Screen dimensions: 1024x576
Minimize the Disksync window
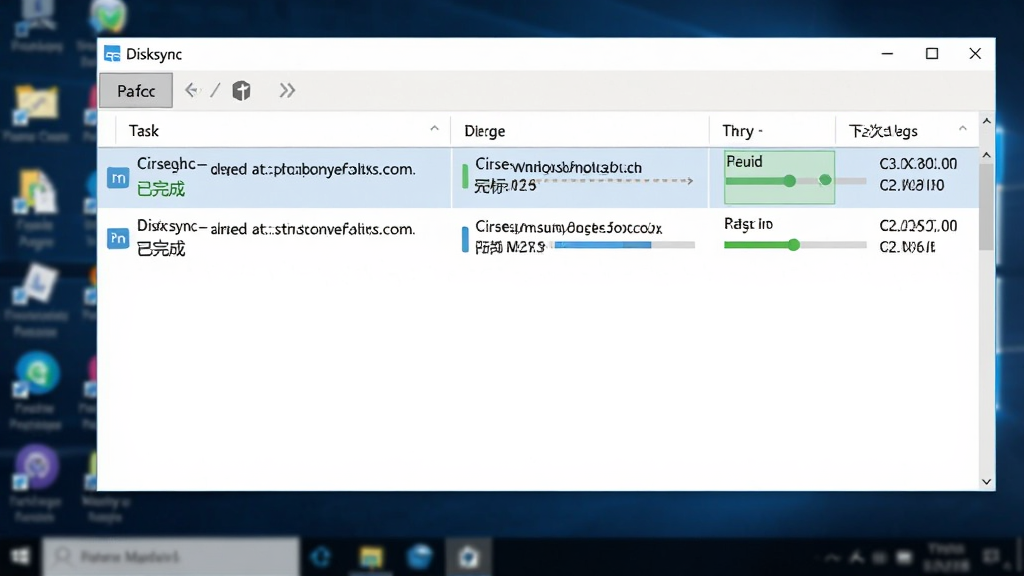click(x=887, y=54)
